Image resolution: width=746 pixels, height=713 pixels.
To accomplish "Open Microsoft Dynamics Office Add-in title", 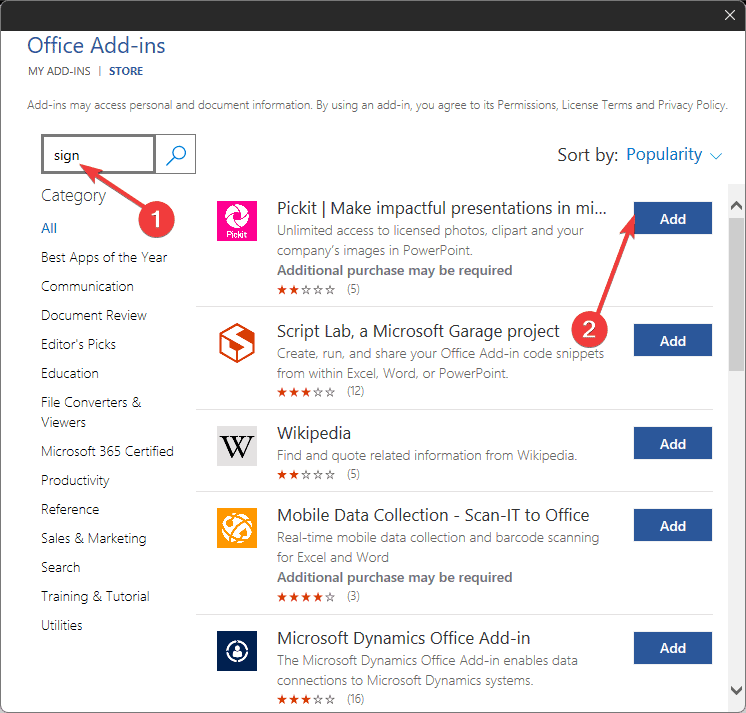I will (403, 638).
